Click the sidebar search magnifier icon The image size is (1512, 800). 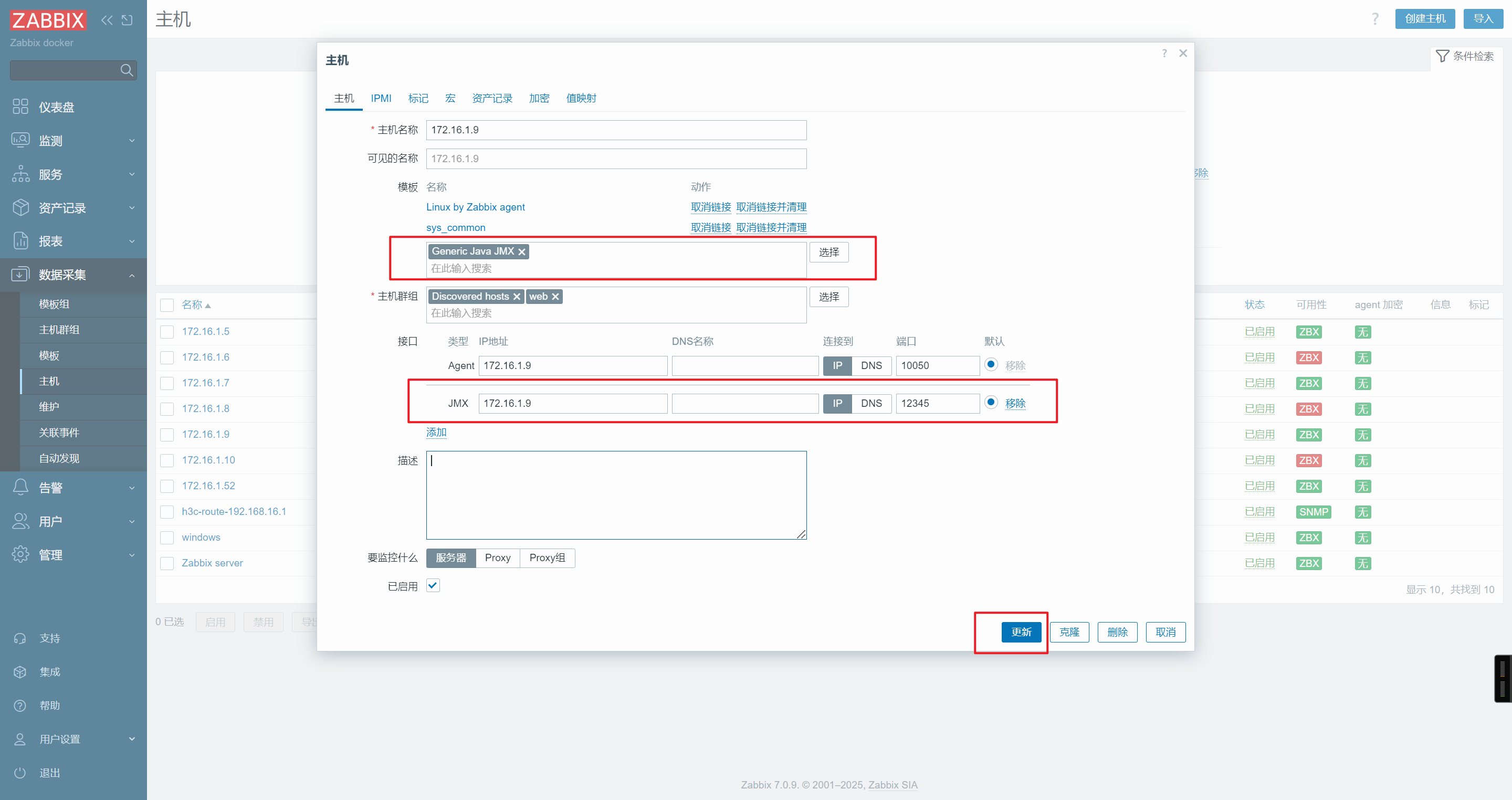[126, 70]
